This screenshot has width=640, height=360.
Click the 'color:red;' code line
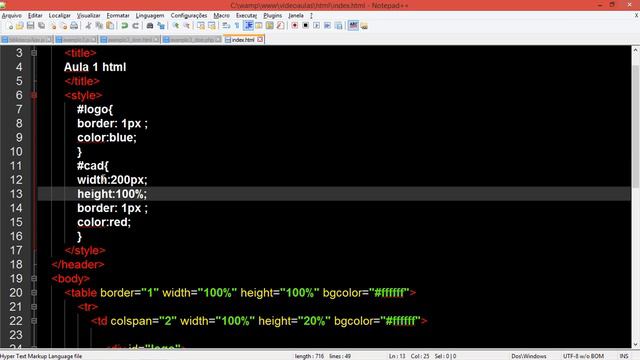tap(104, 222)
